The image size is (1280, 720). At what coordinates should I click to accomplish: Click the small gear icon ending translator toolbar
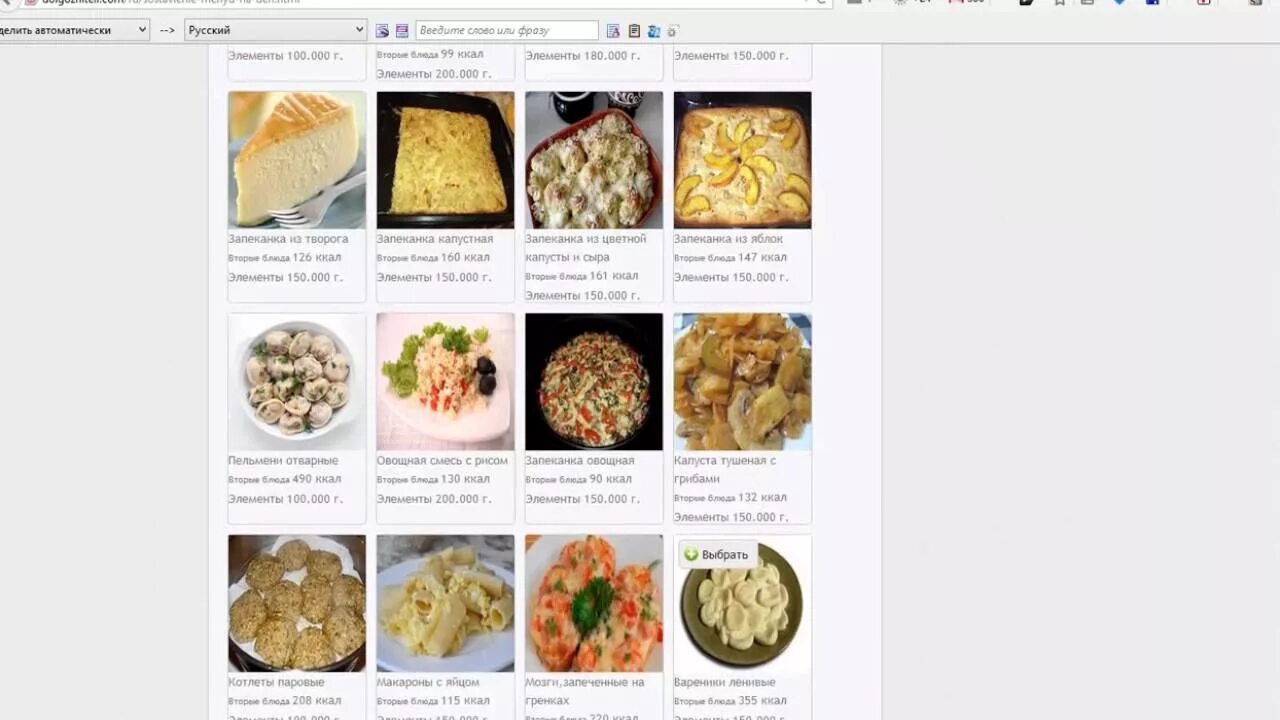[x=673, y=31]
